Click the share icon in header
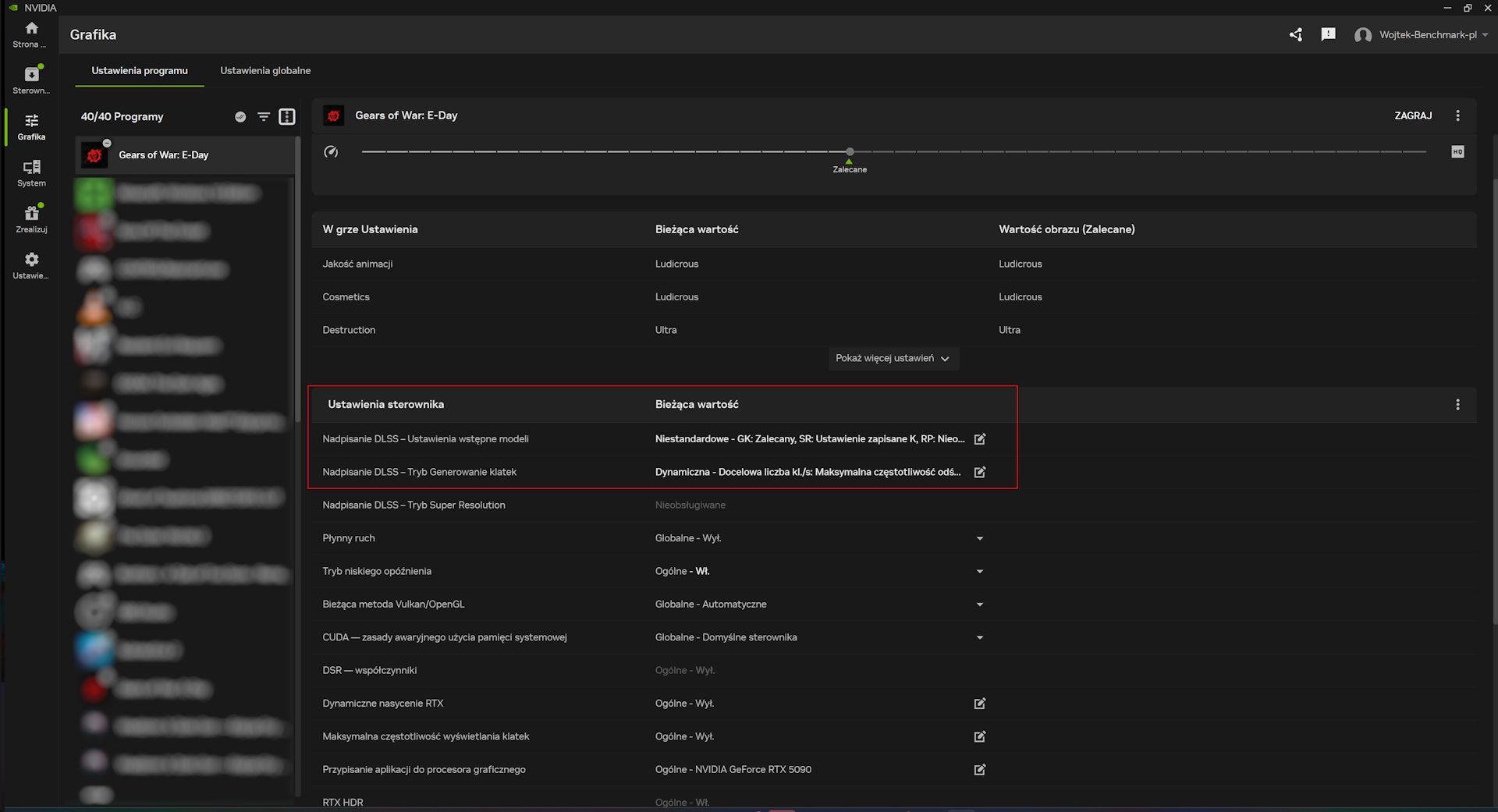Screen dimensions: 1498x812 click(x=1296, y=34)
